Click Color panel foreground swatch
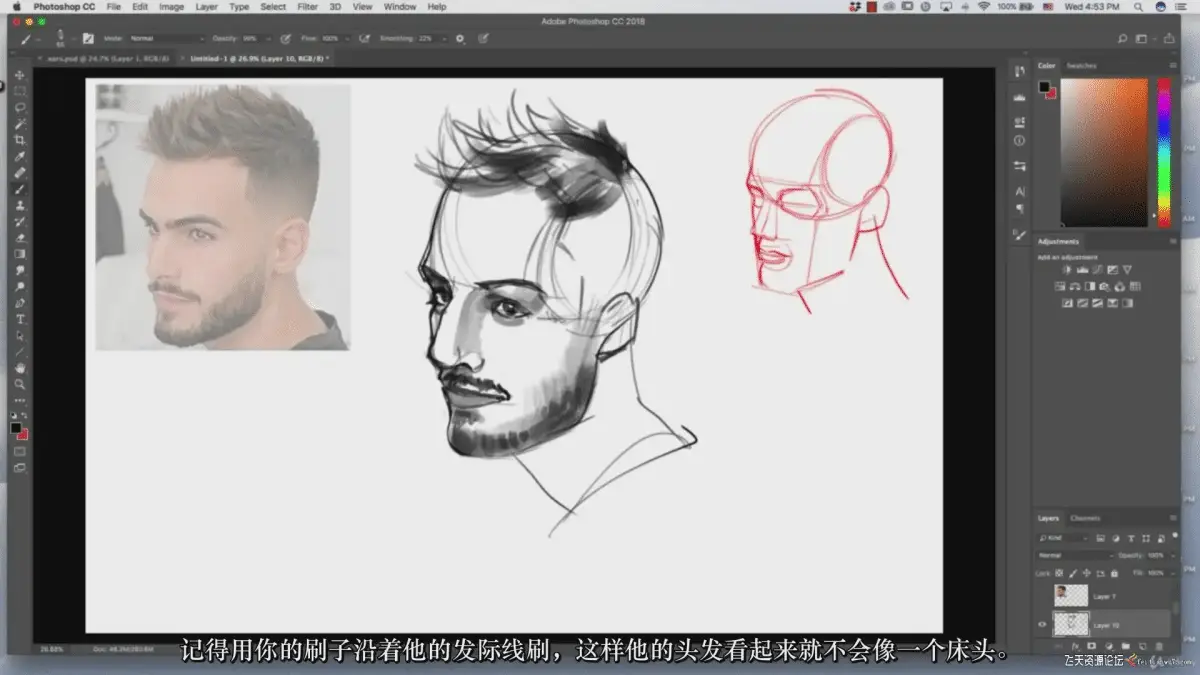 pyautogui.click(x=1044, y=87)
